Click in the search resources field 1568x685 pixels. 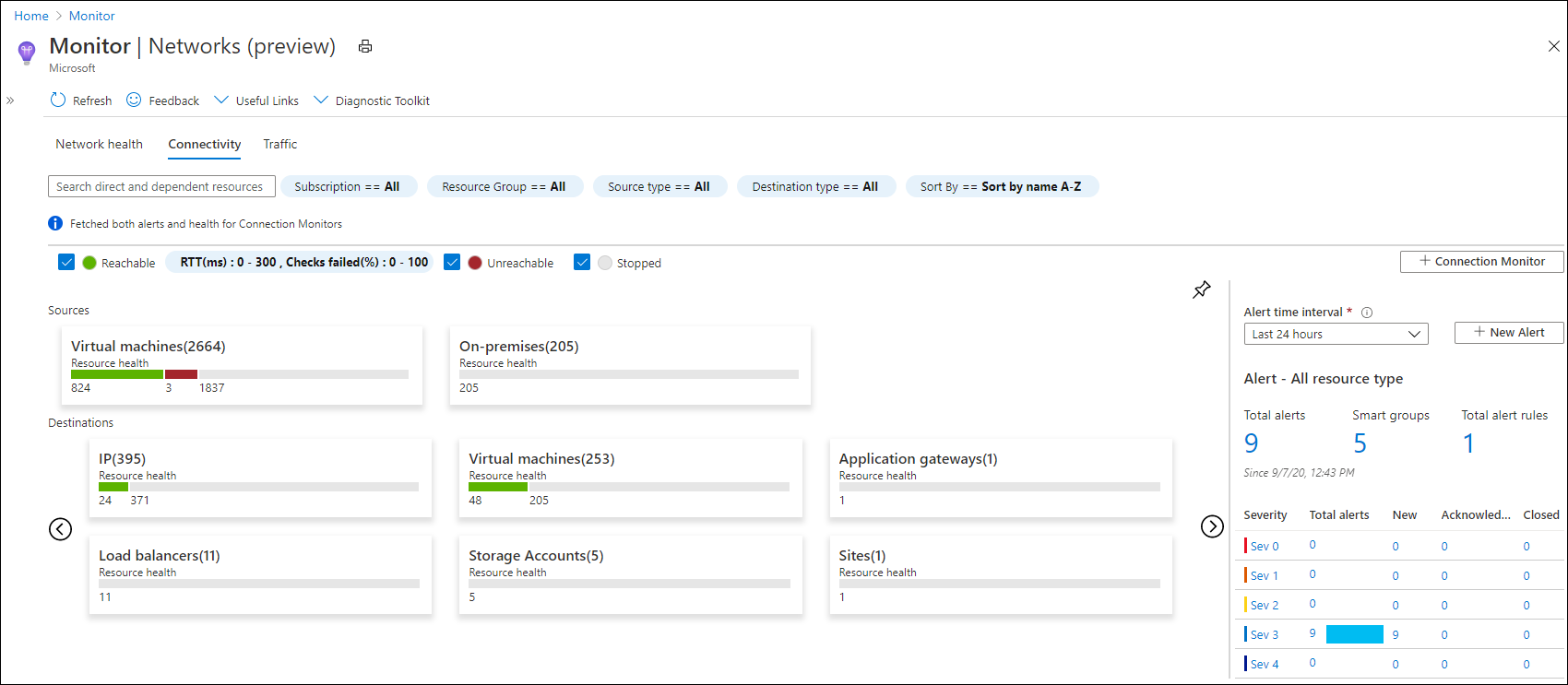tap(161, 186)
